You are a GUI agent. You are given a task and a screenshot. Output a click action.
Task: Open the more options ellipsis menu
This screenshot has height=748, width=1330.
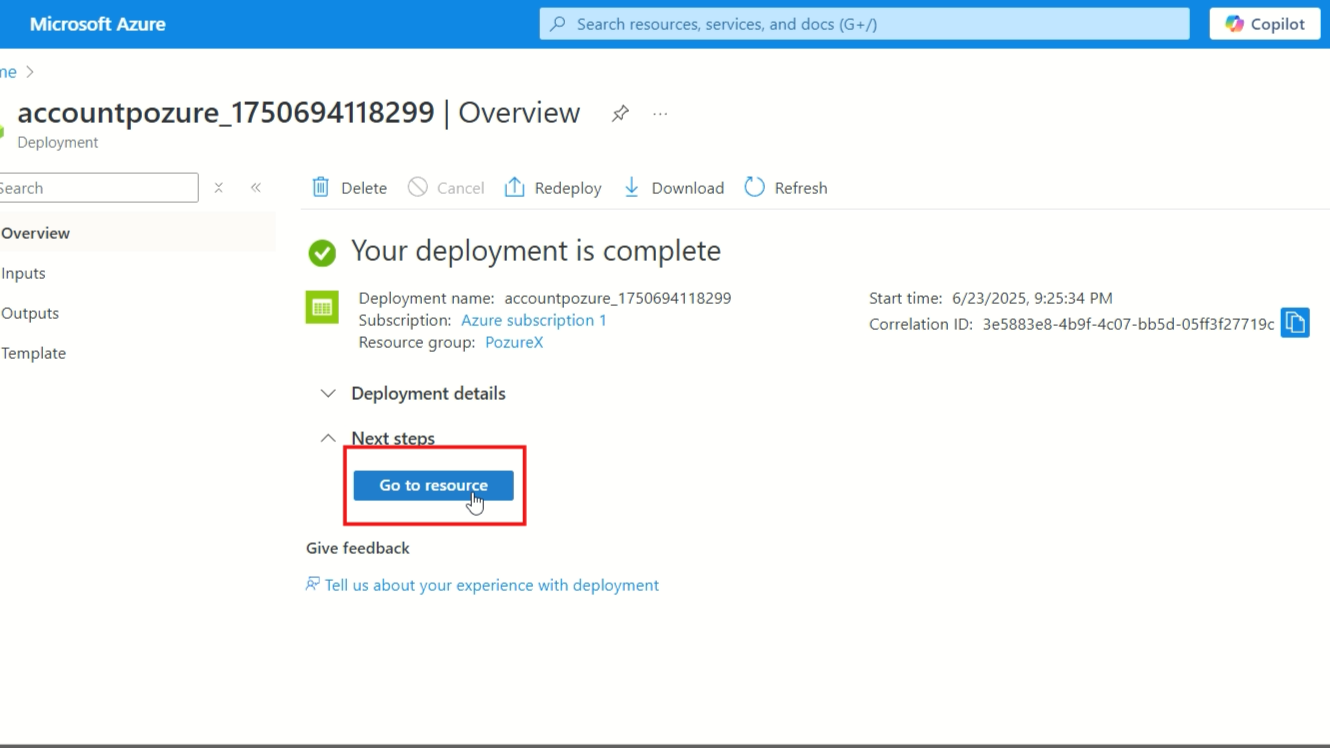(660, 114)
